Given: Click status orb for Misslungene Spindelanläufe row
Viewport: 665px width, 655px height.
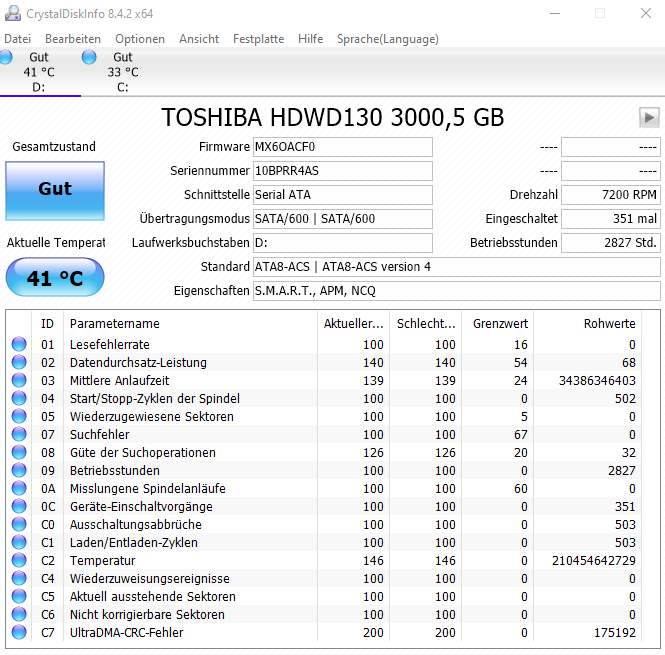Looking at the screenshot, I should point(19,488).
